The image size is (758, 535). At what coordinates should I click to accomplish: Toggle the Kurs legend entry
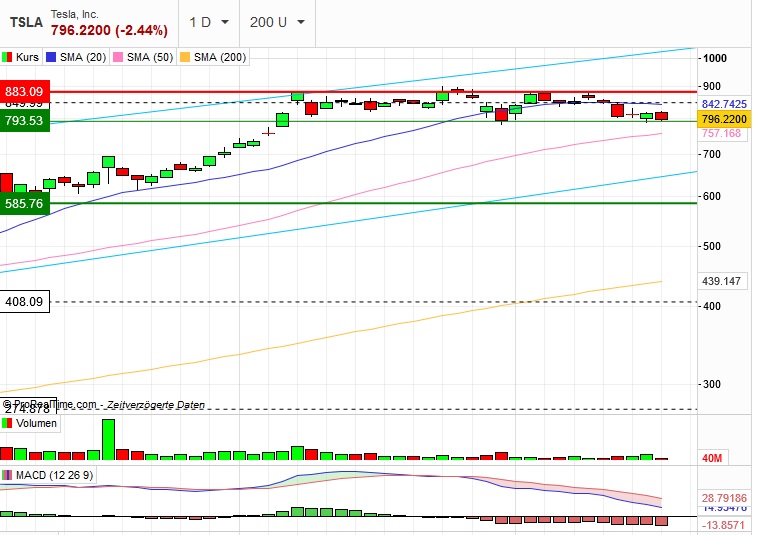pos(21,57)
